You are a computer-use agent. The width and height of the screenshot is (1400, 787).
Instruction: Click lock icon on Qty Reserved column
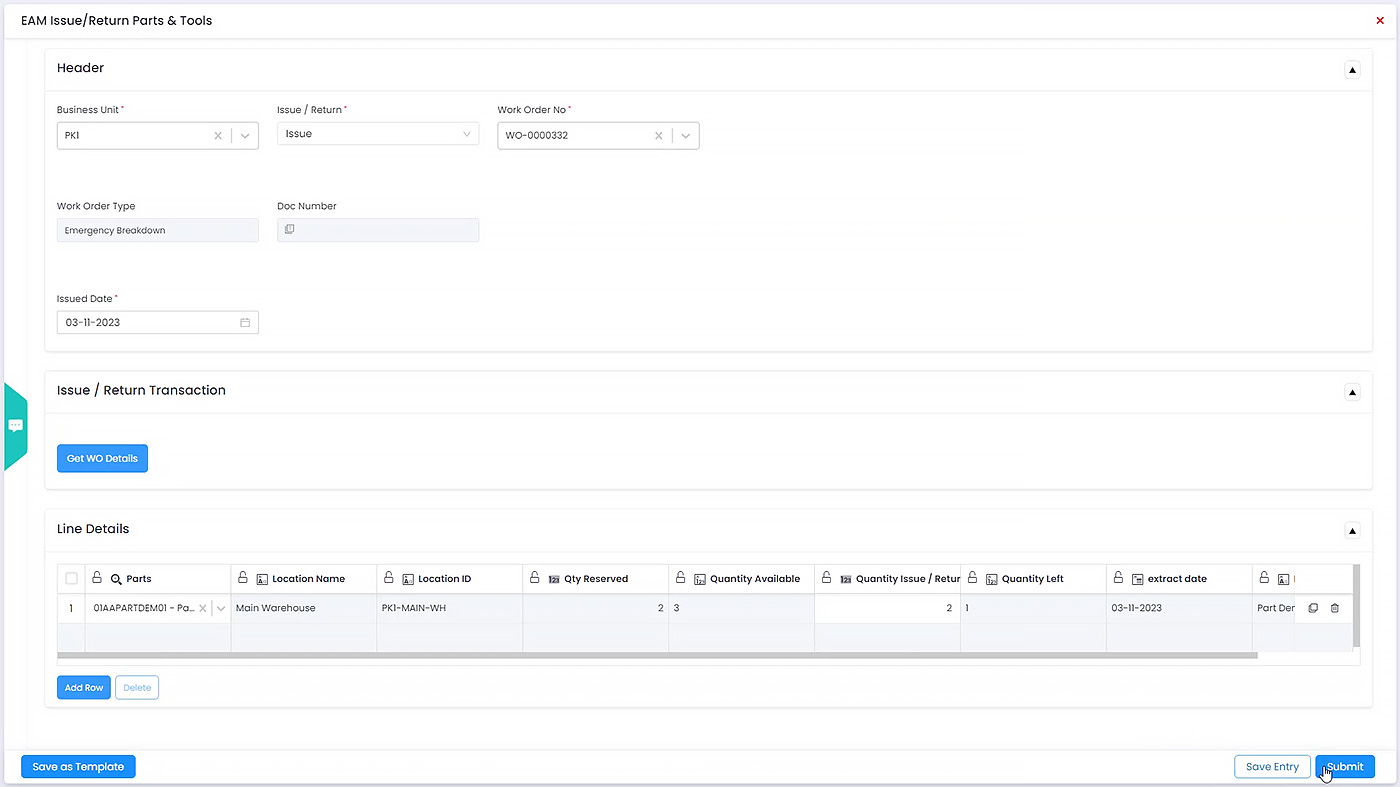point(535,578)
